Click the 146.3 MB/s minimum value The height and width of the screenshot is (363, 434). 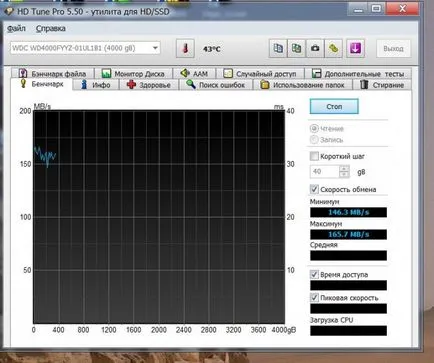pos(348,212)
